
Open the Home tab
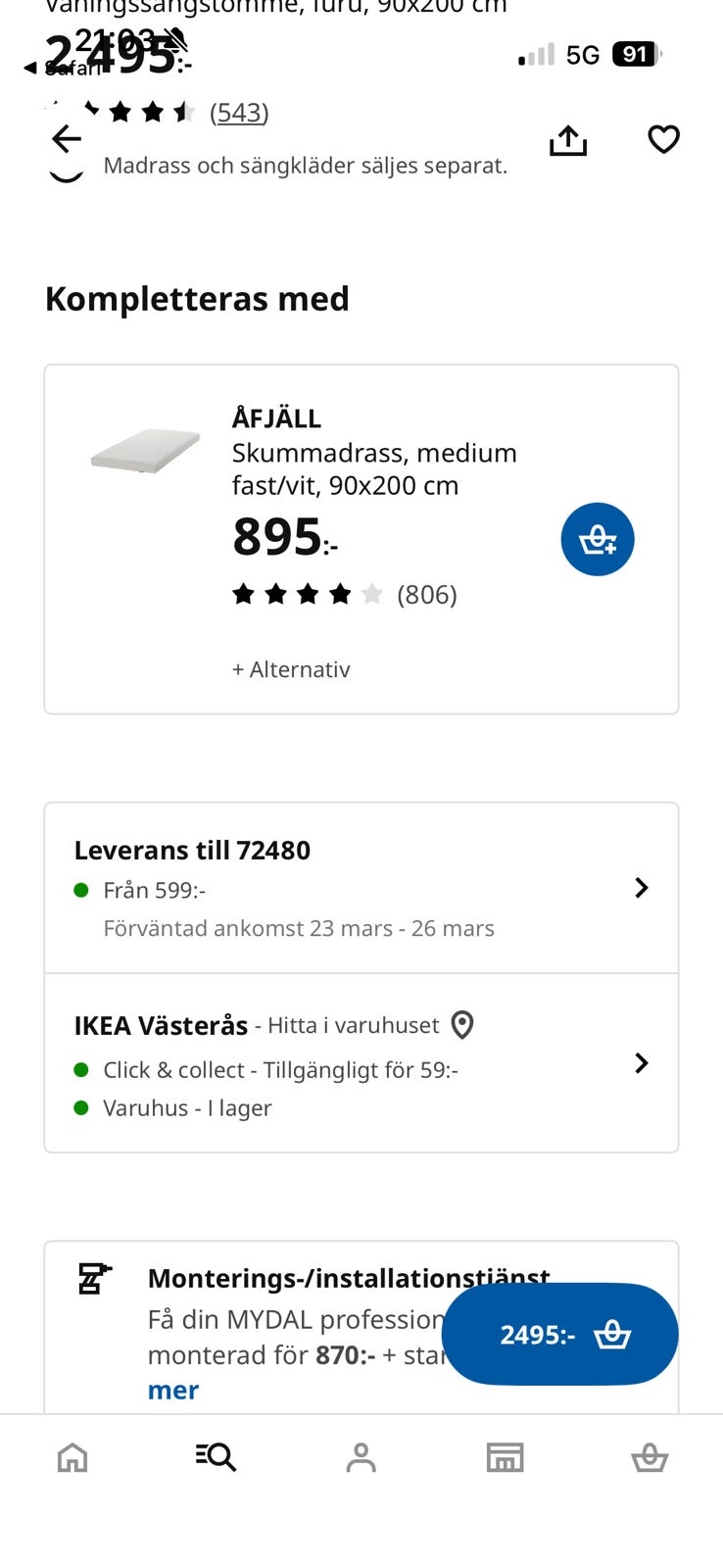click(x=72, y=1457)
